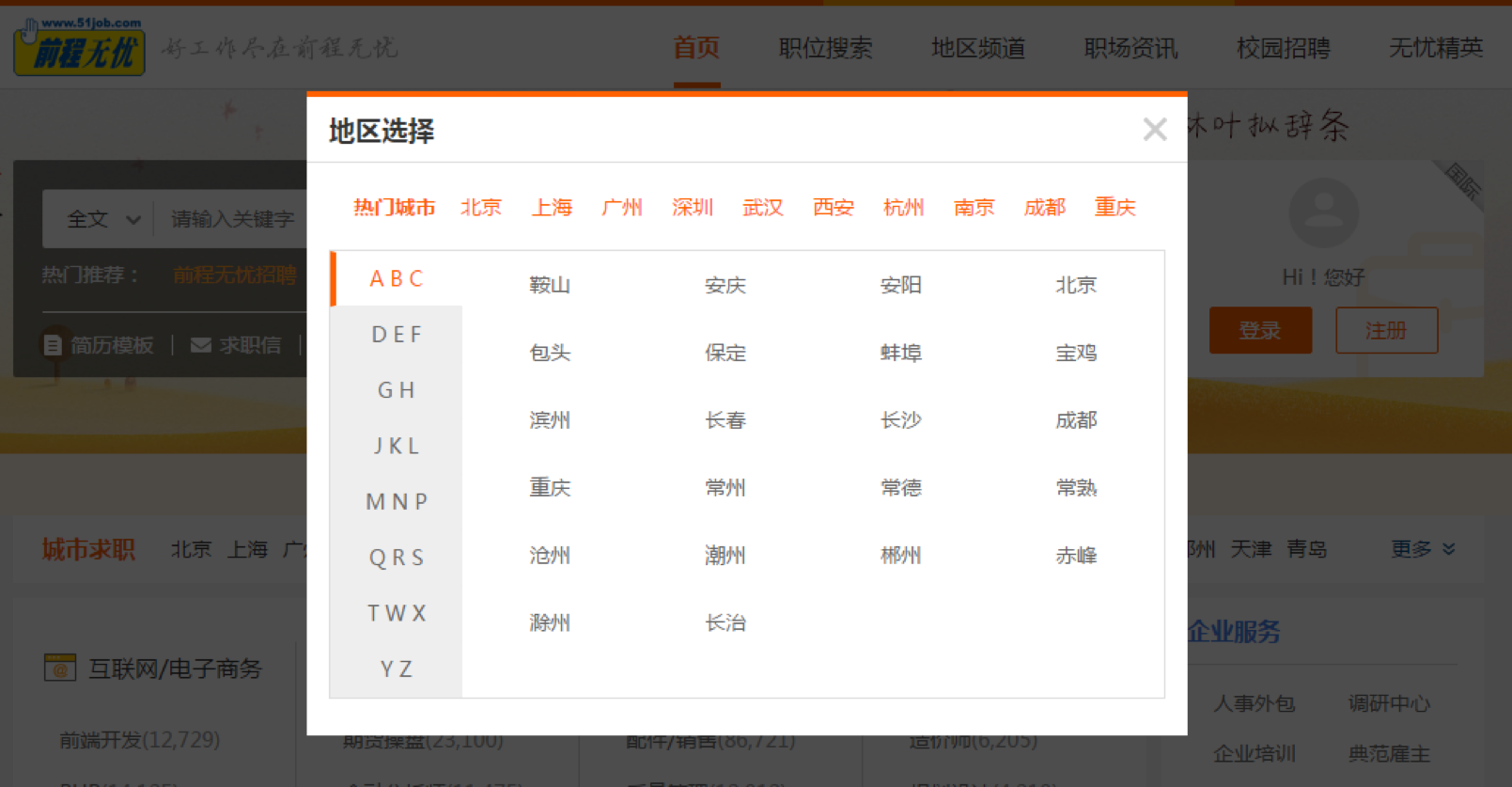
Task: Select city 潮州 from the list
Action: [x=725, y=556]
